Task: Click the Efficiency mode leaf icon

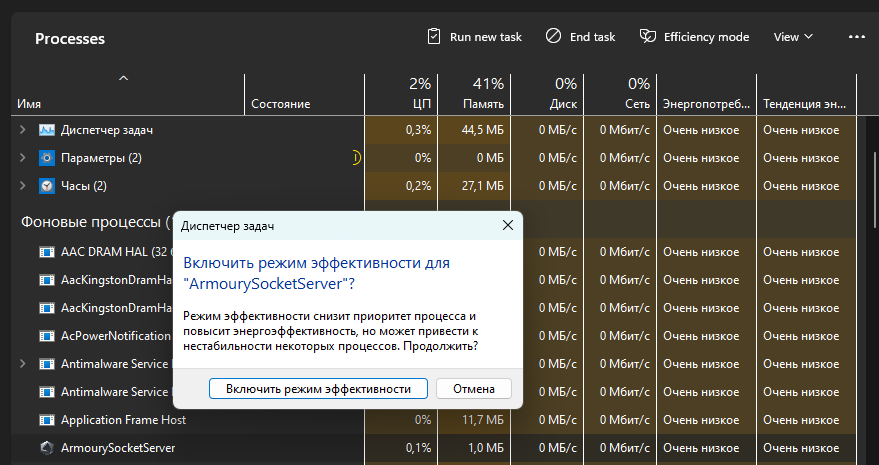Action: click(x=647, y=36)
